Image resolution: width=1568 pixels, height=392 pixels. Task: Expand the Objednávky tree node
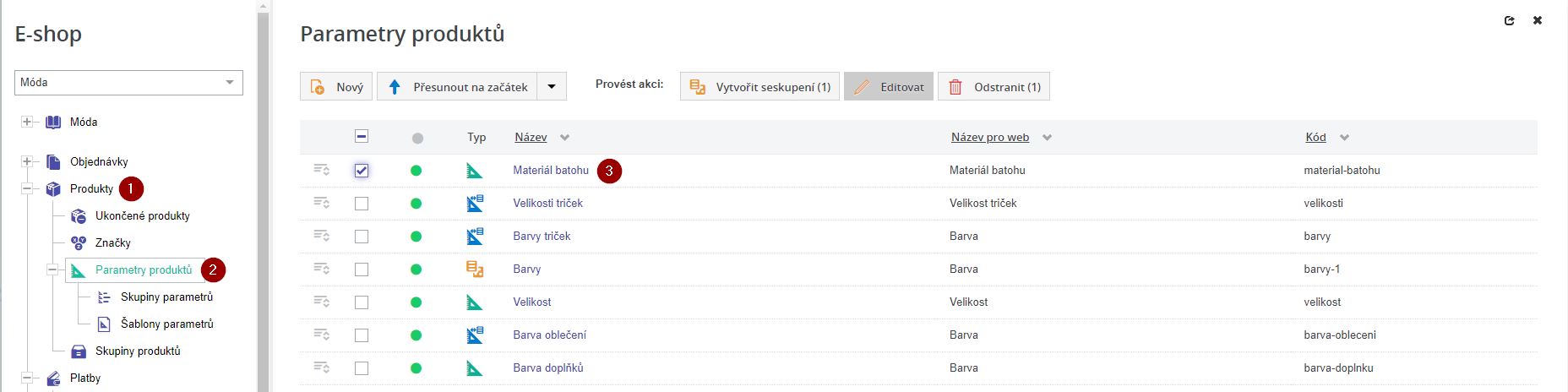click(27, 162)
